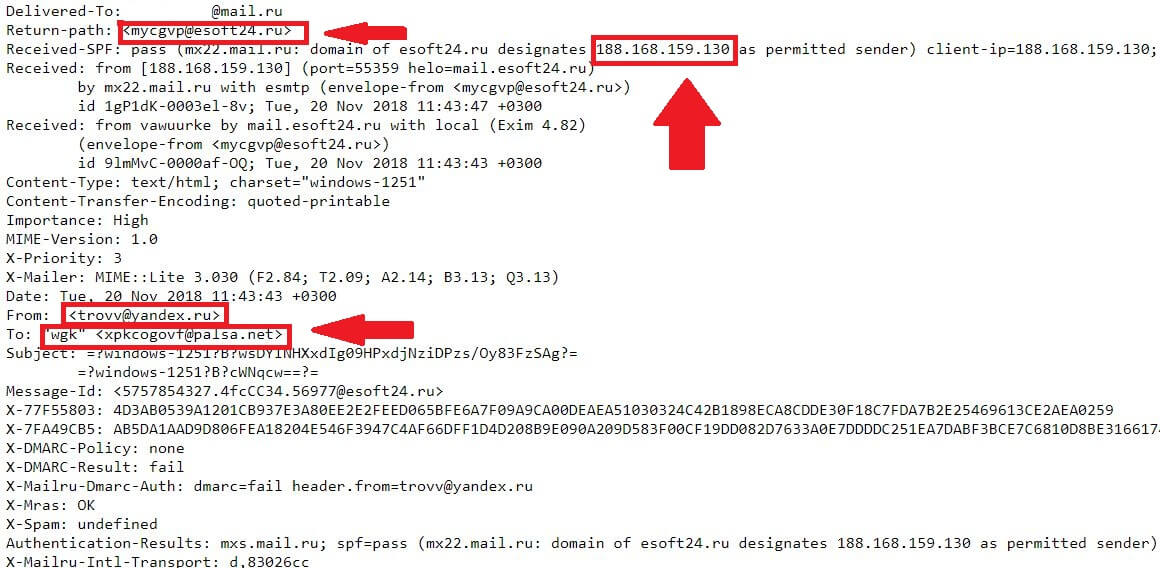Click the Content-Type text/html line
The image size is (1160, 568).
click(x=215, y=183)
